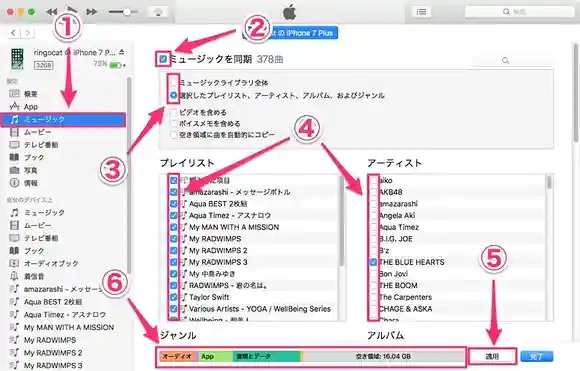Screen dimensions: 580x371
Task: Click the battery status indicator
Action: coord(115,65)
